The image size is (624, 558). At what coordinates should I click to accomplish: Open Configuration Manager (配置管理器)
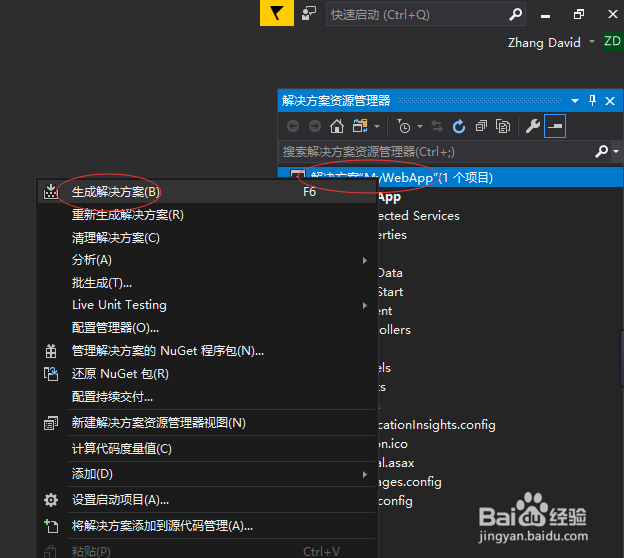[207, 328]
